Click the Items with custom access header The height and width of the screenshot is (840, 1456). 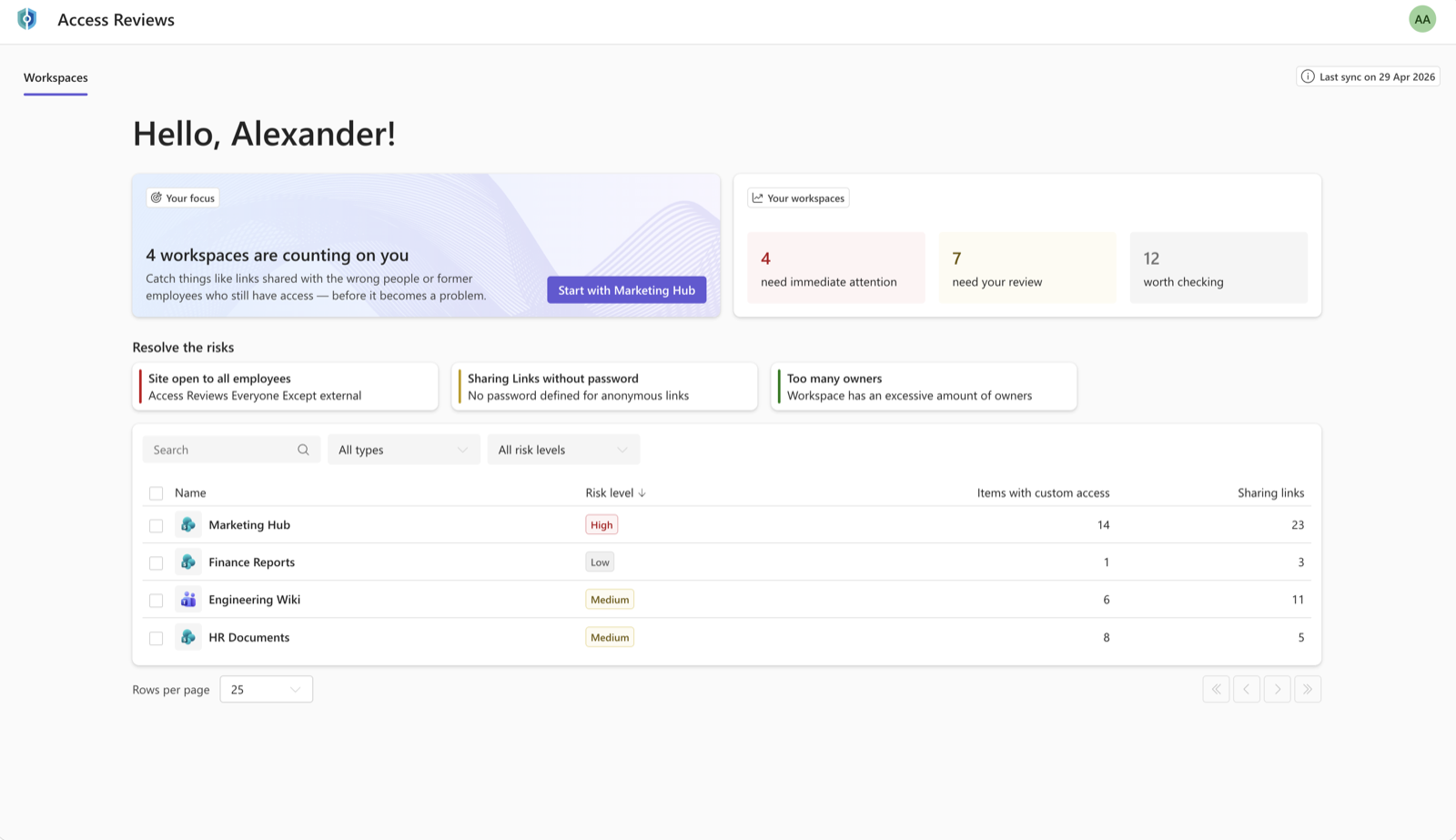pos(1044,493)
